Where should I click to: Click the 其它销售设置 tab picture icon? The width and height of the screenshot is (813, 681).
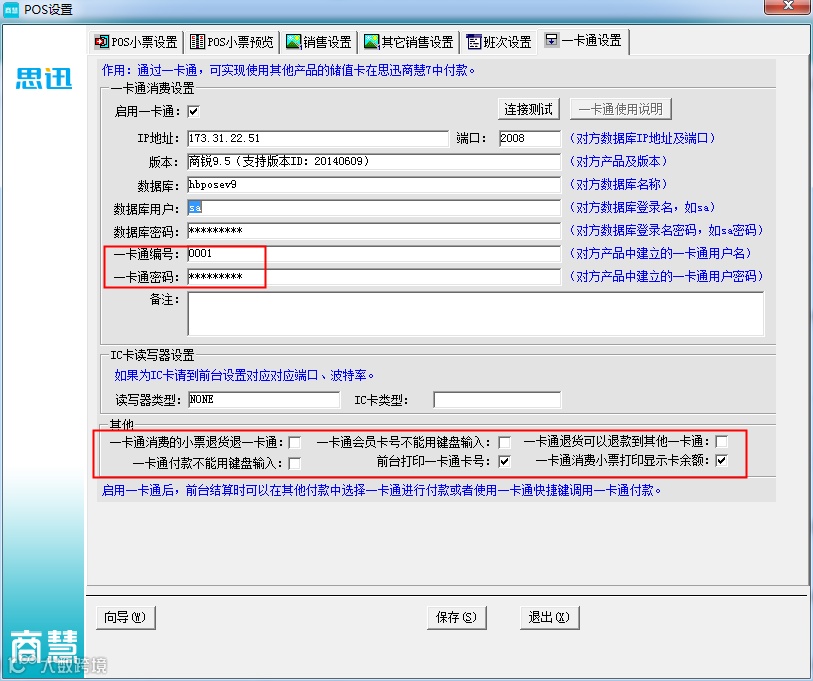pyautogui.click(x=371, y=41)
